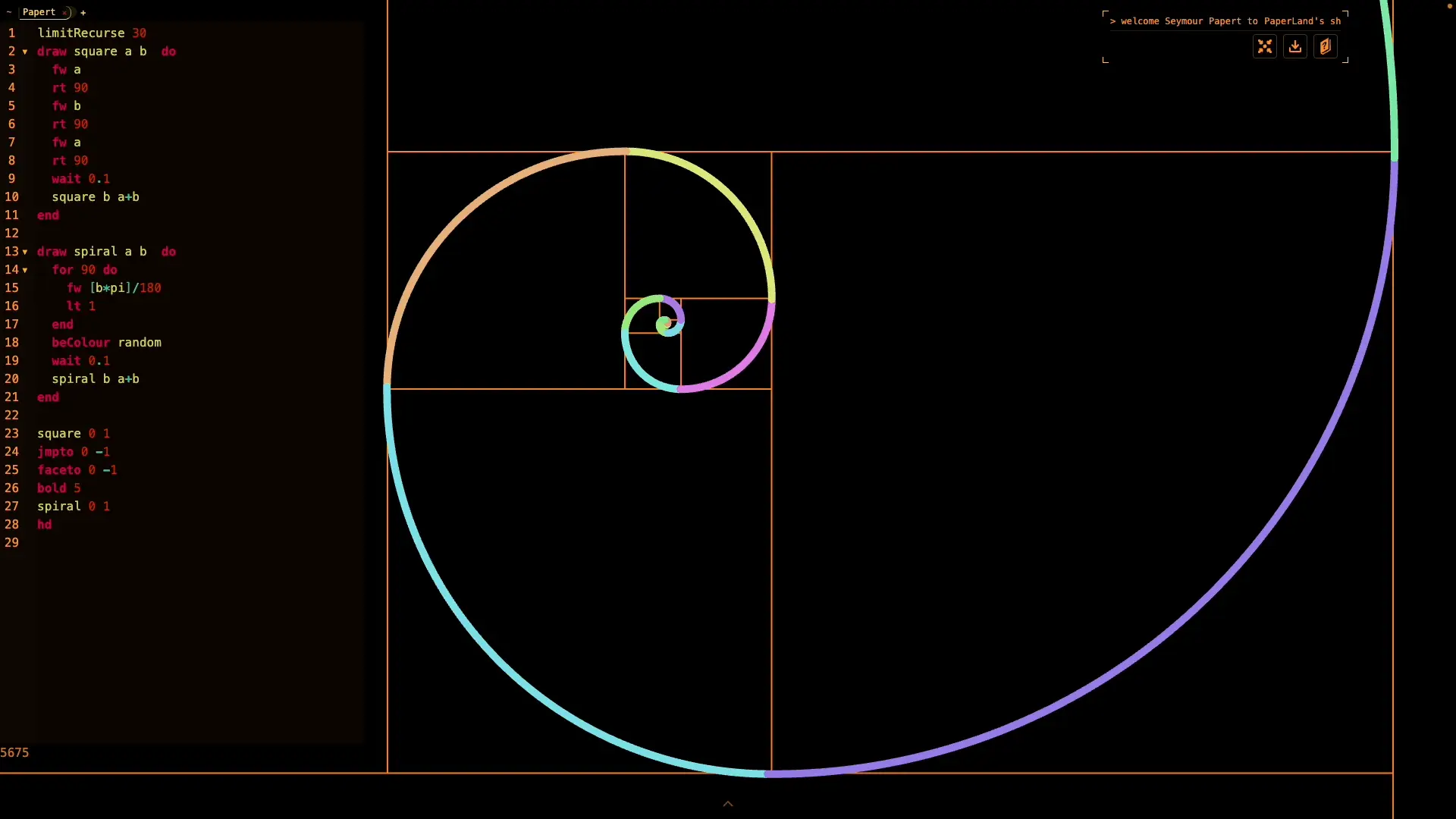Click the beColour keyword on line 18

(80, 343)
